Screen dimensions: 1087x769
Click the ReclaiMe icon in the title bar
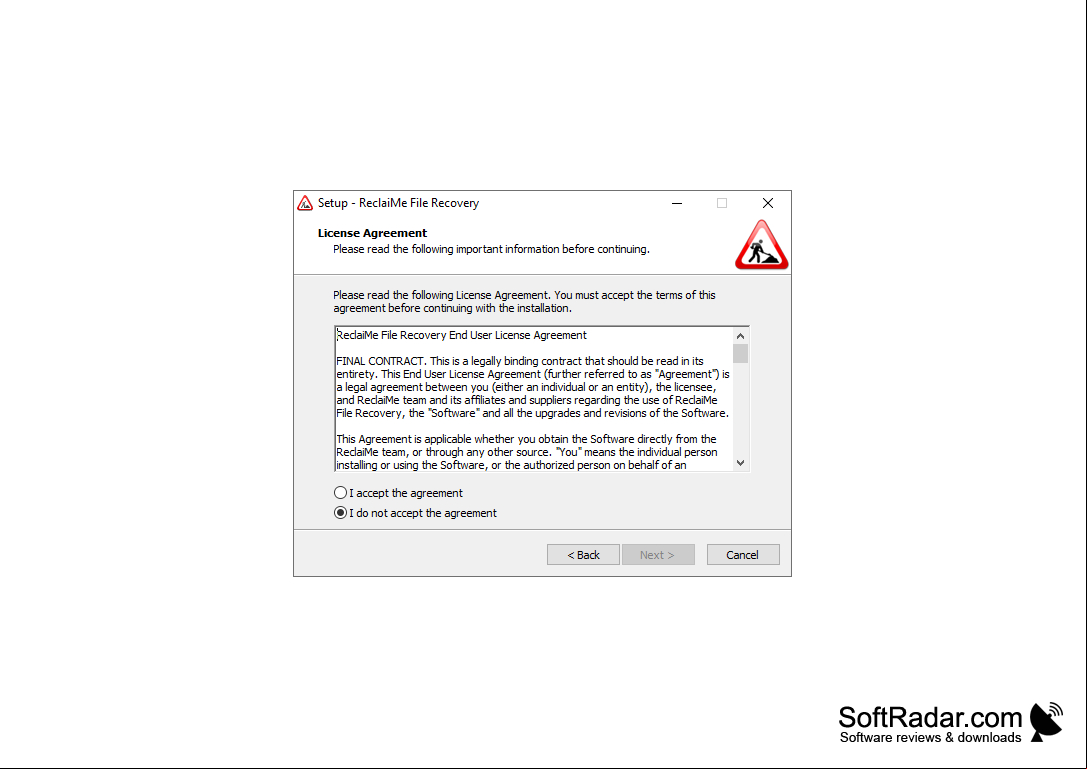(305, 203)
